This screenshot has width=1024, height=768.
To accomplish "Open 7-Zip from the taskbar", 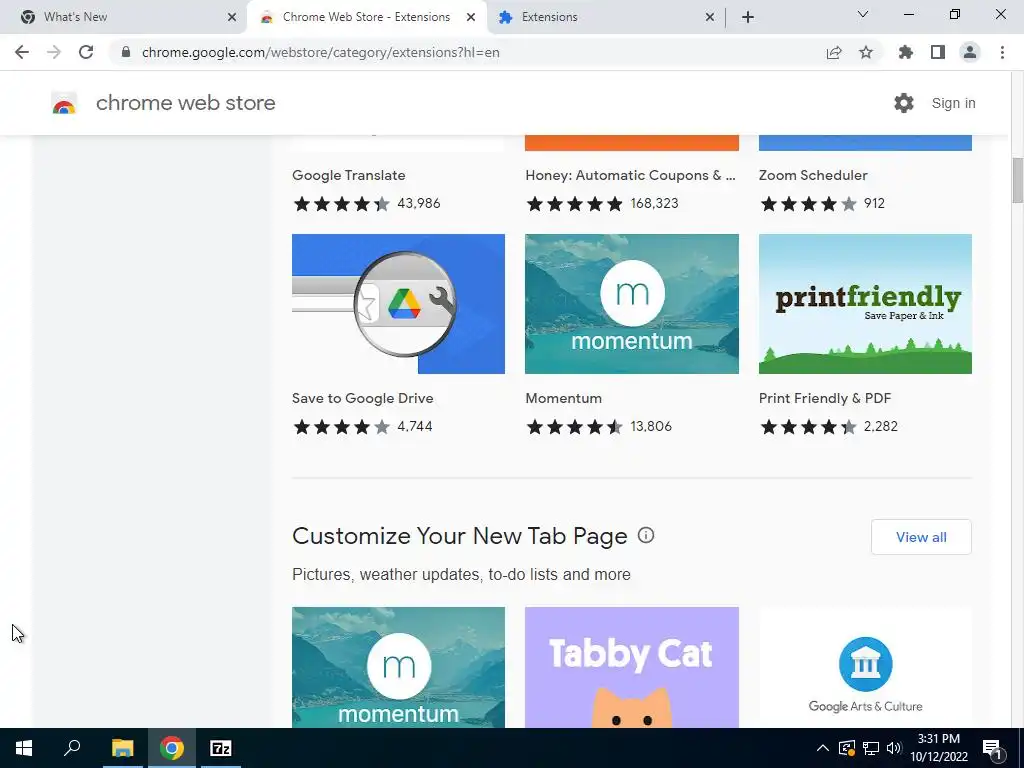I will coord(221,748).
